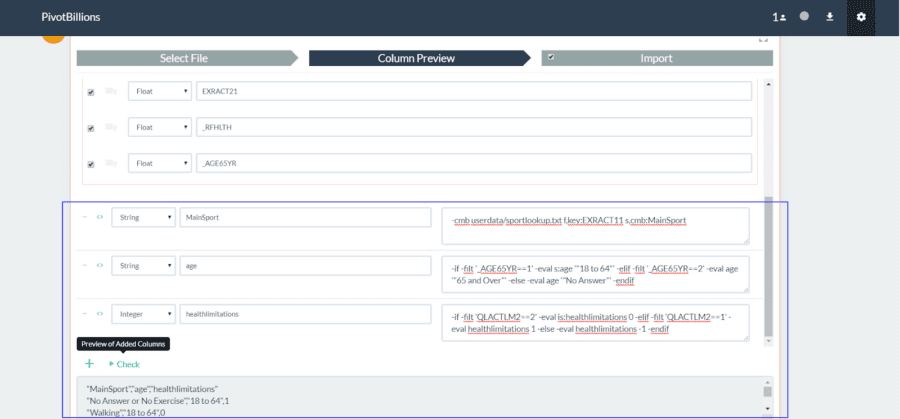Select the Column Preview step
The height and width of the screenshot is (419, 900).
click(420, 58)
